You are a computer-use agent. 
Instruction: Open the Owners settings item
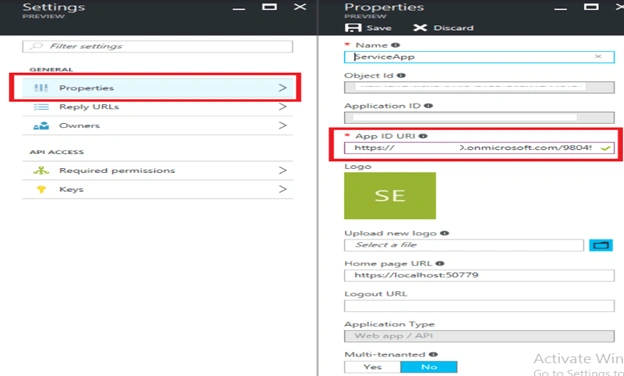tap(158, 126)
